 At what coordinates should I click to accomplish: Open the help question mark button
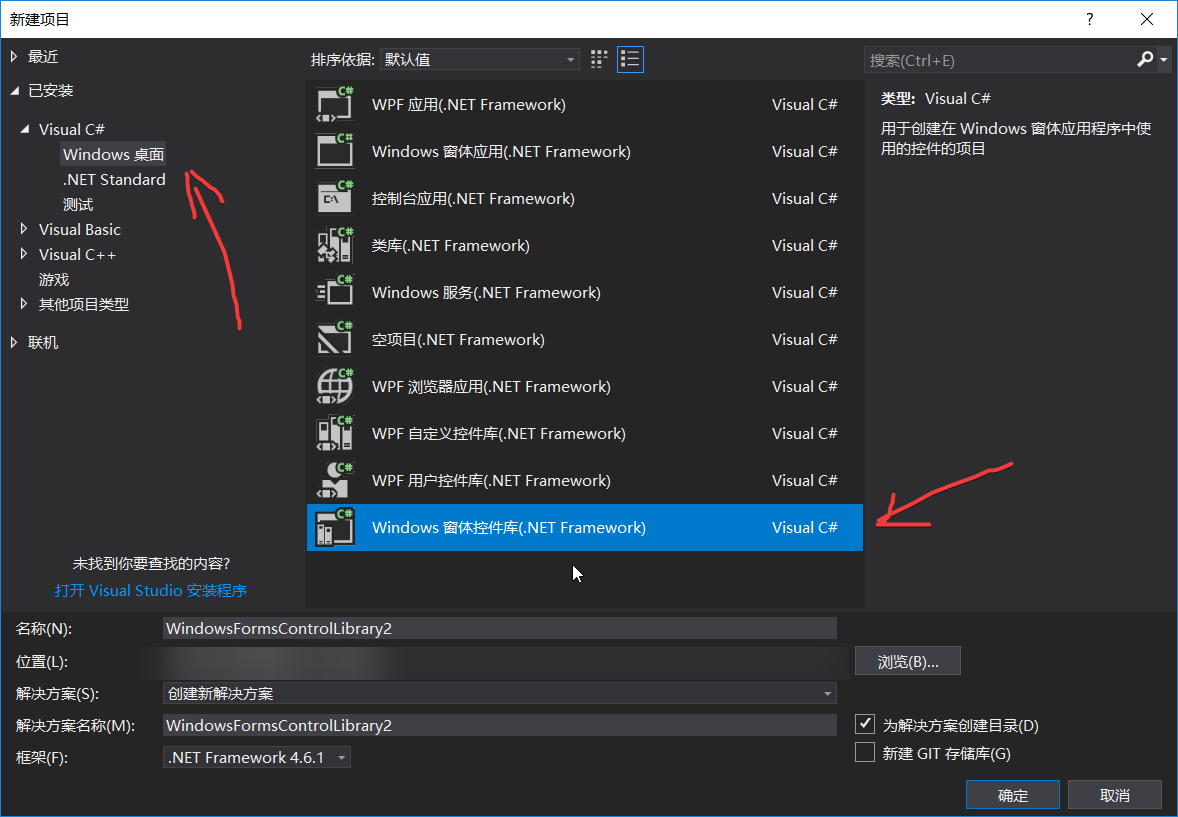tap(1089, 19)
